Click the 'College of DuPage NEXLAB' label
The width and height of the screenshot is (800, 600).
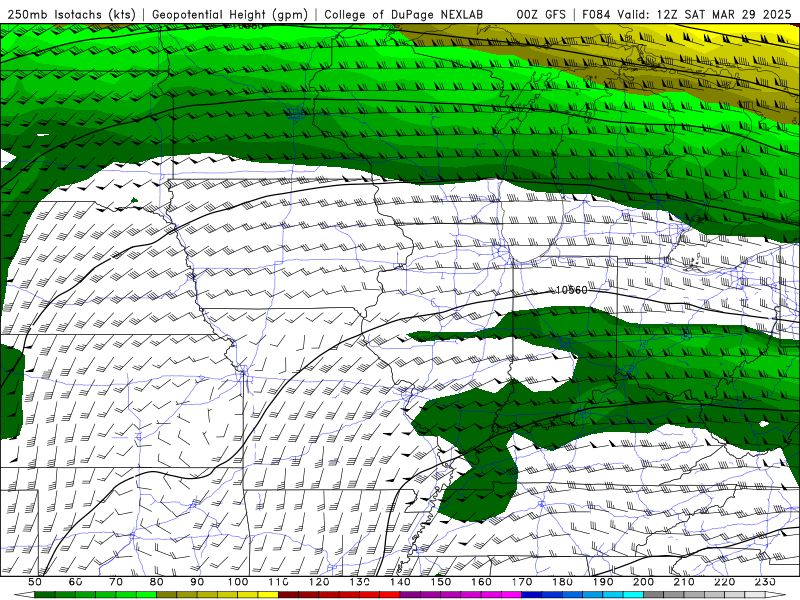[x=404, y=14]
